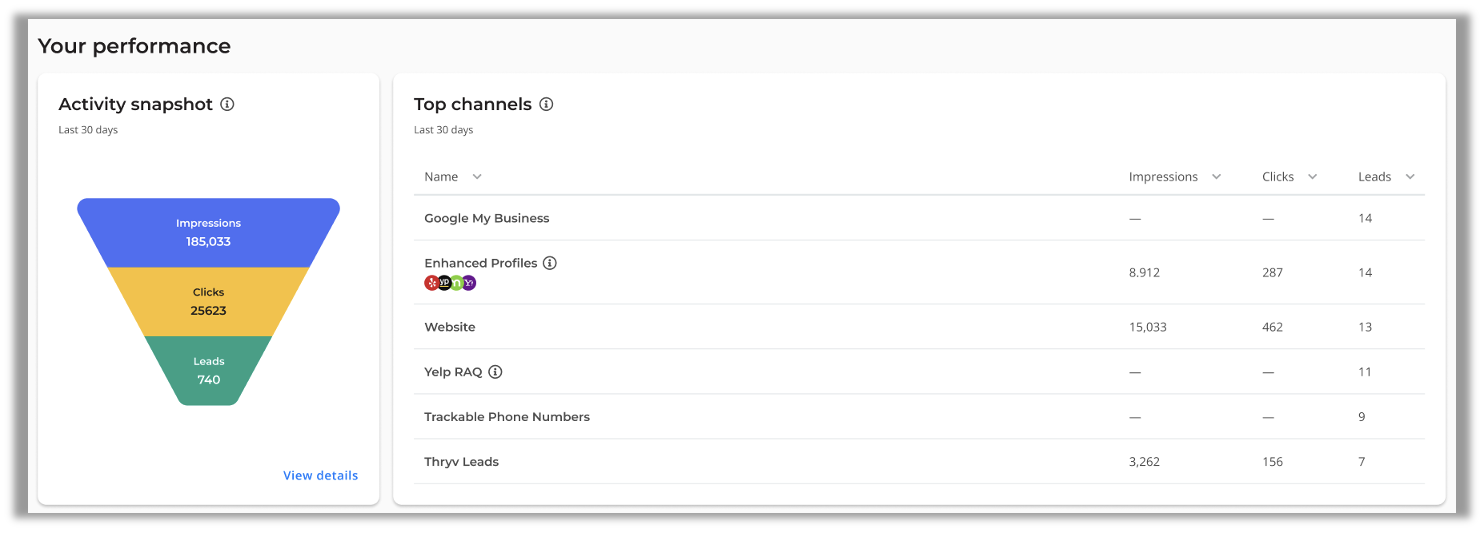Sort by the Leads column arrow
The height and width of the screenshot is (534, 1482).
tap(1410, 177)
